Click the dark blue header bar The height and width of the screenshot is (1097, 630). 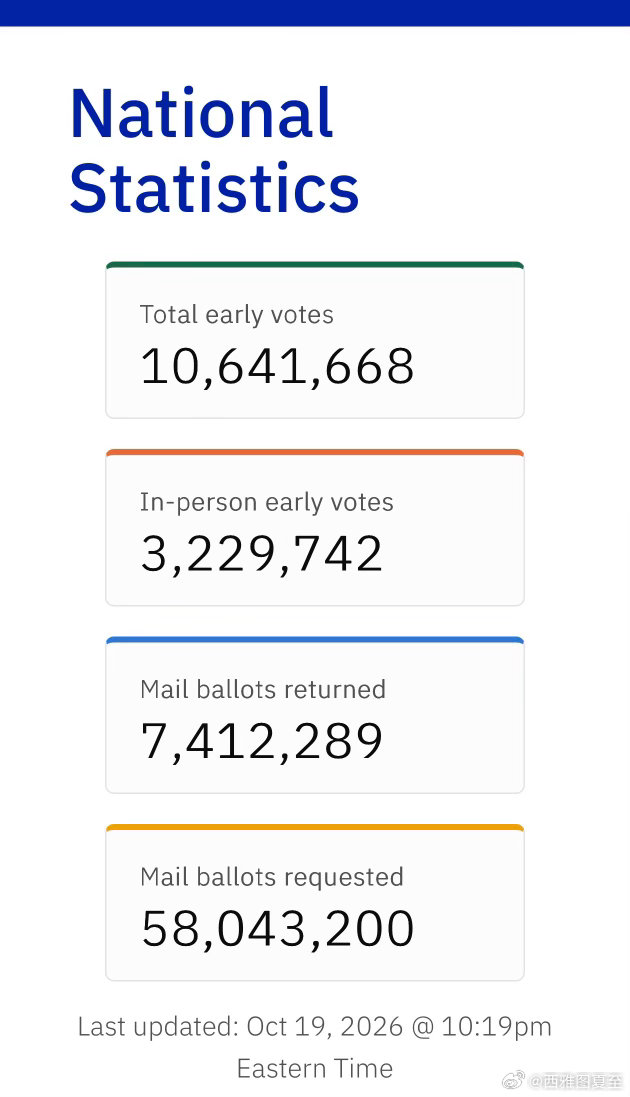(x=315, y=13)
